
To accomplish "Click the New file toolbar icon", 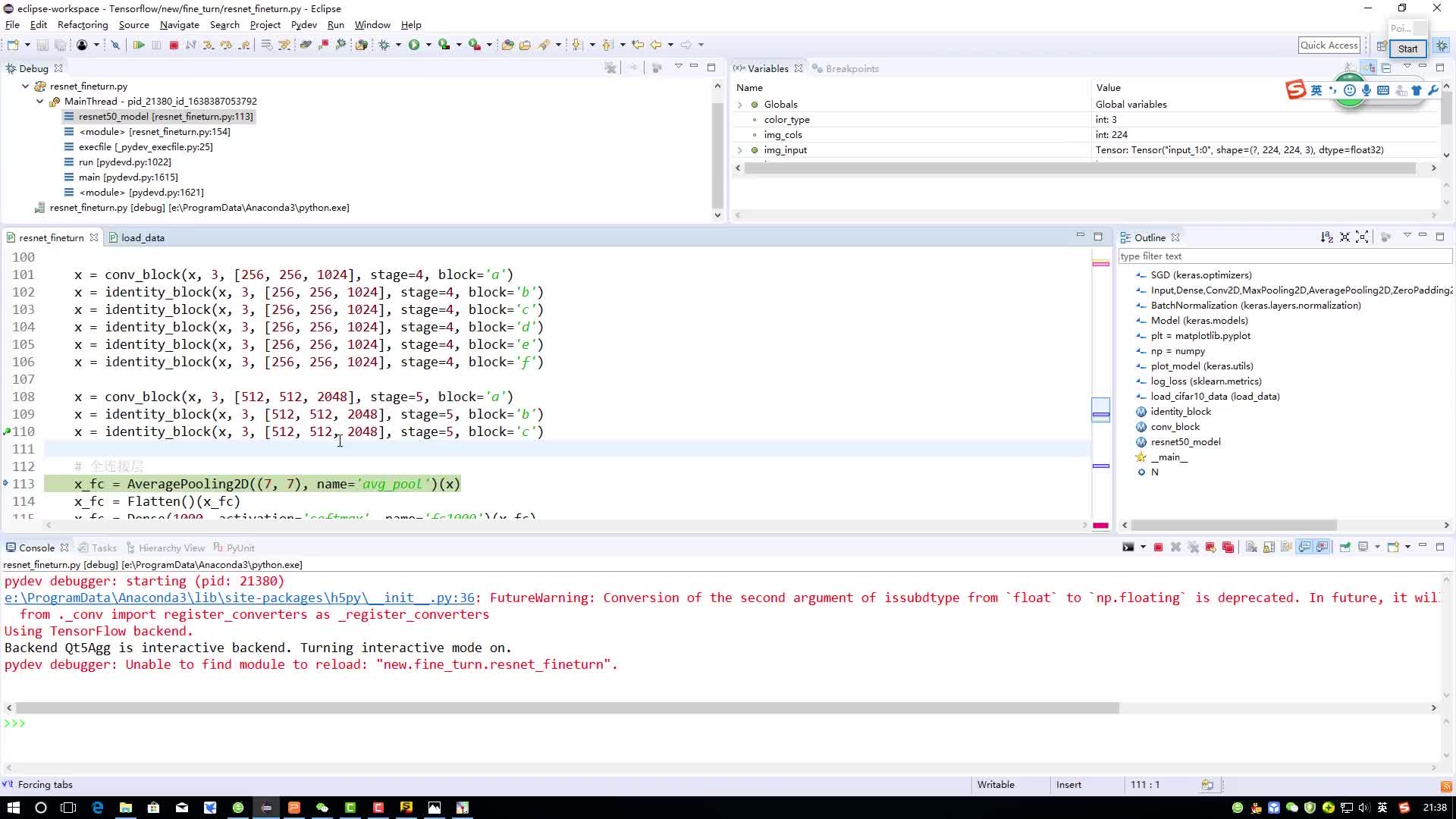I will [13, 45].
